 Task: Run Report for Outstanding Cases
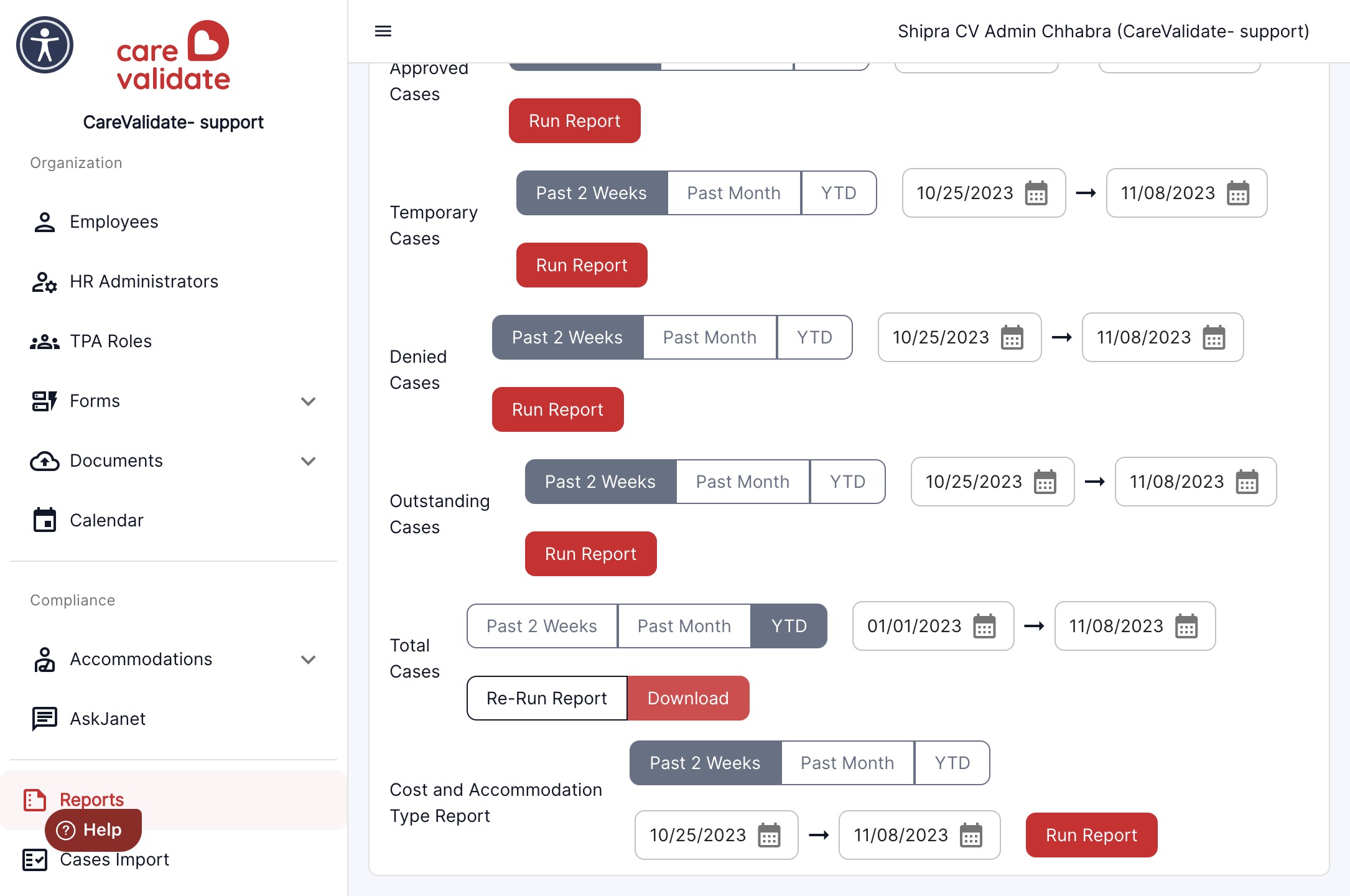[590, 554]
